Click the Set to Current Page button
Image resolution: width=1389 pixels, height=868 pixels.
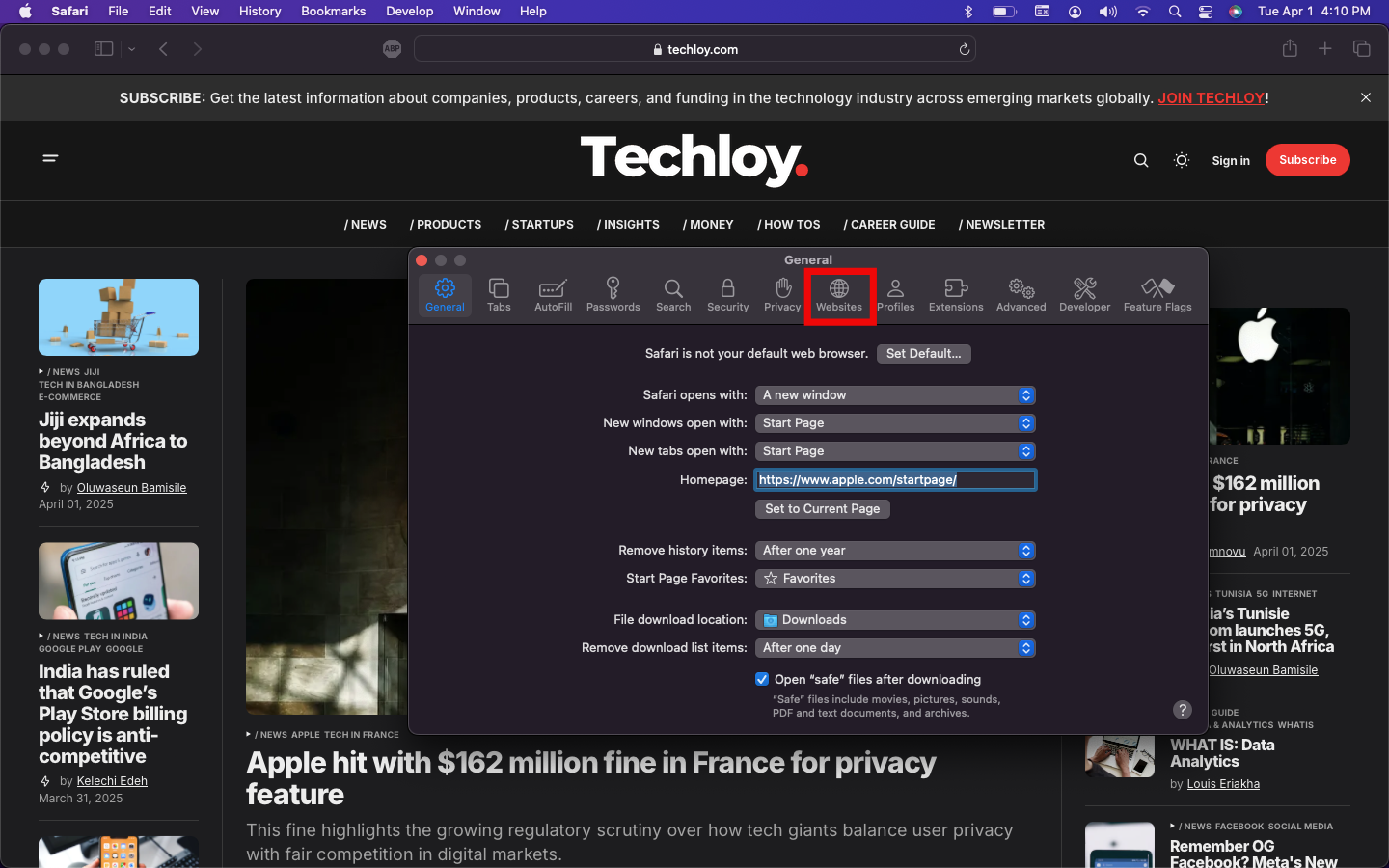click(822, 509)
